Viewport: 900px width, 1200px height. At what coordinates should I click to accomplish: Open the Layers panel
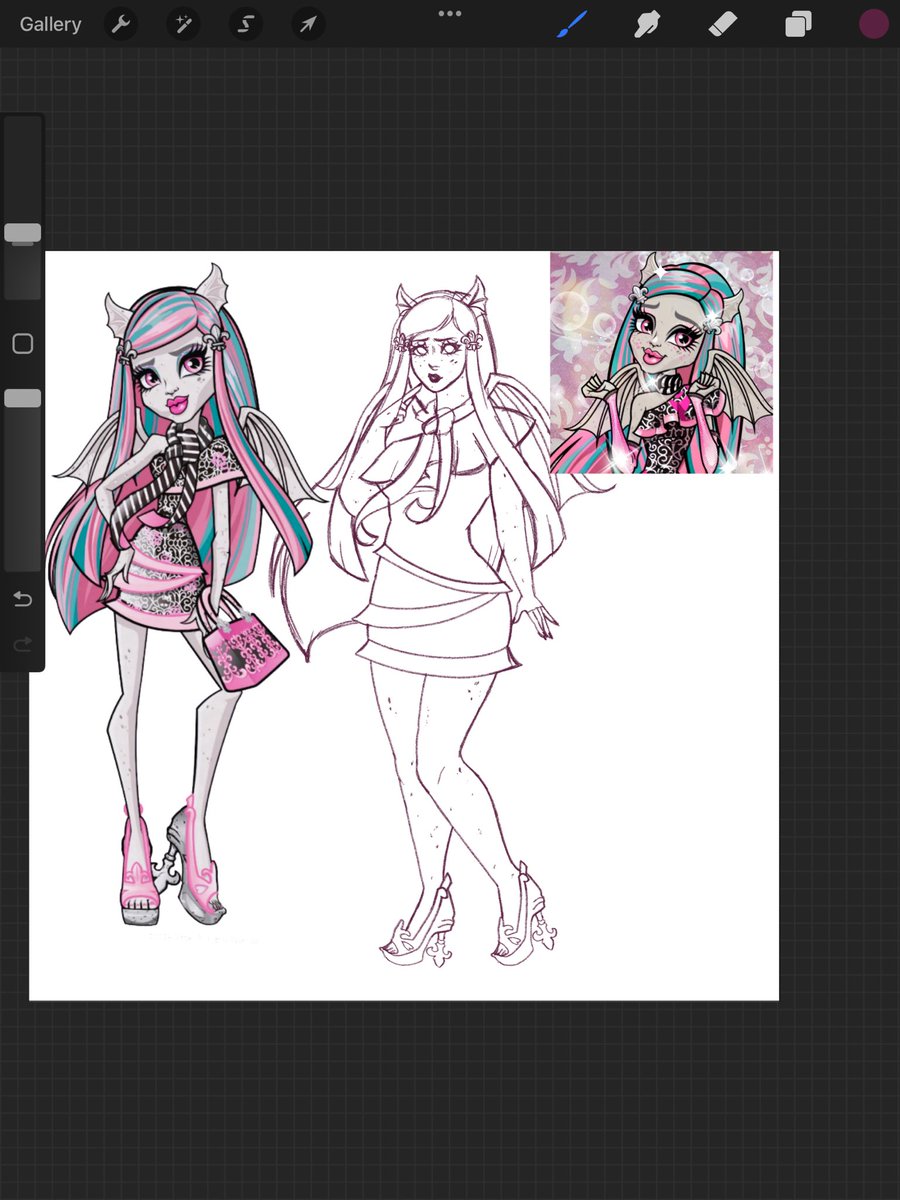click(798, 25)
